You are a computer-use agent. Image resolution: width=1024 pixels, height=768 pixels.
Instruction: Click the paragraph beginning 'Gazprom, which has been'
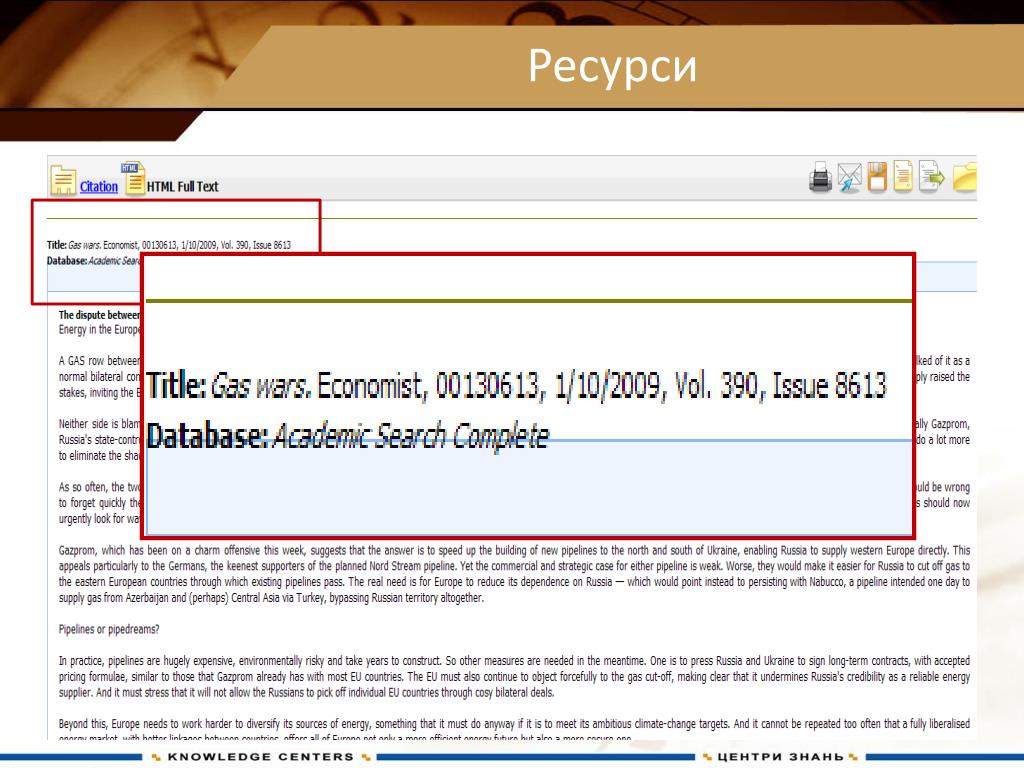(514, 574)
